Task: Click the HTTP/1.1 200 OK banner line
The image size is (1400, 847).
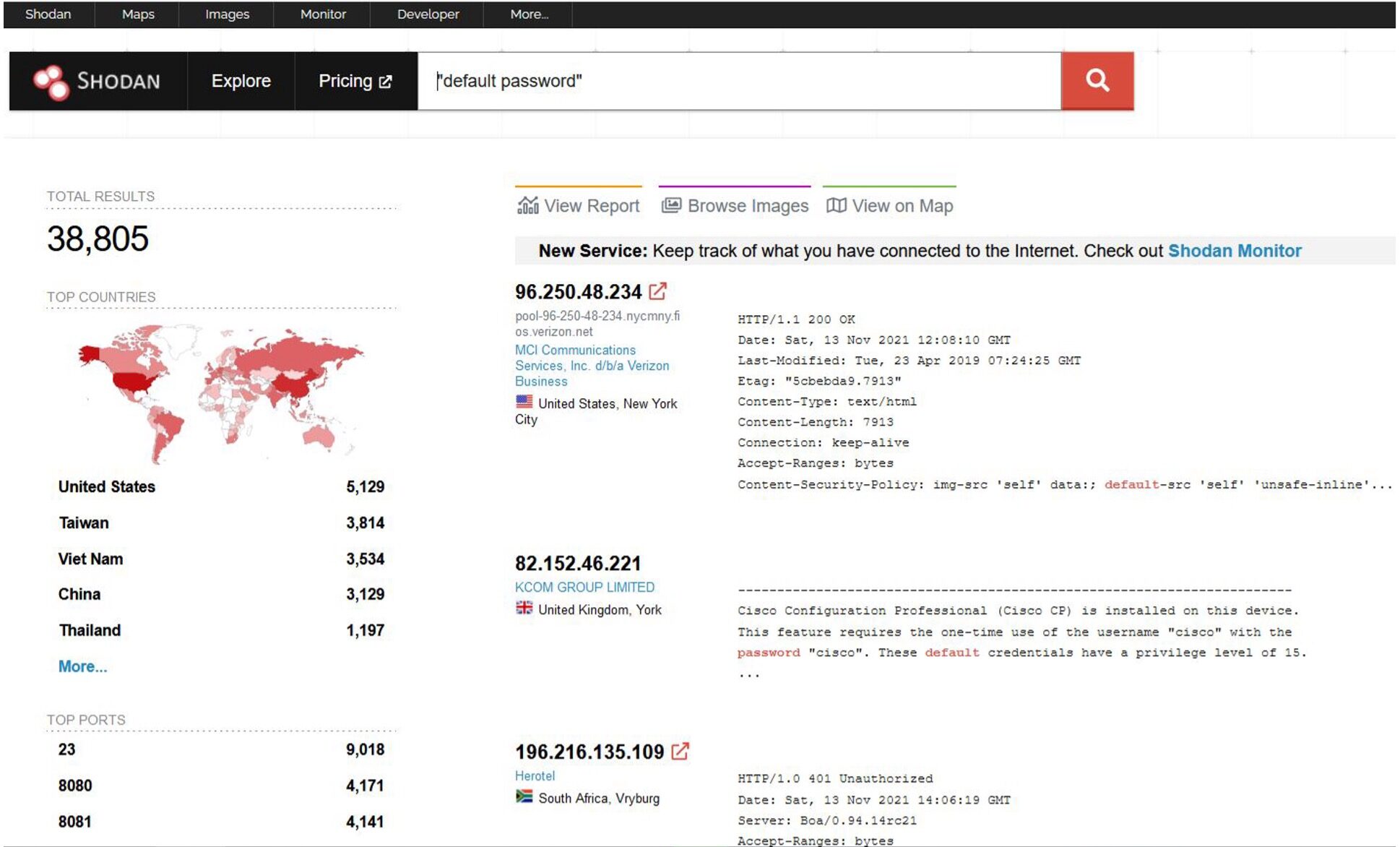Action: pos(796,319)
